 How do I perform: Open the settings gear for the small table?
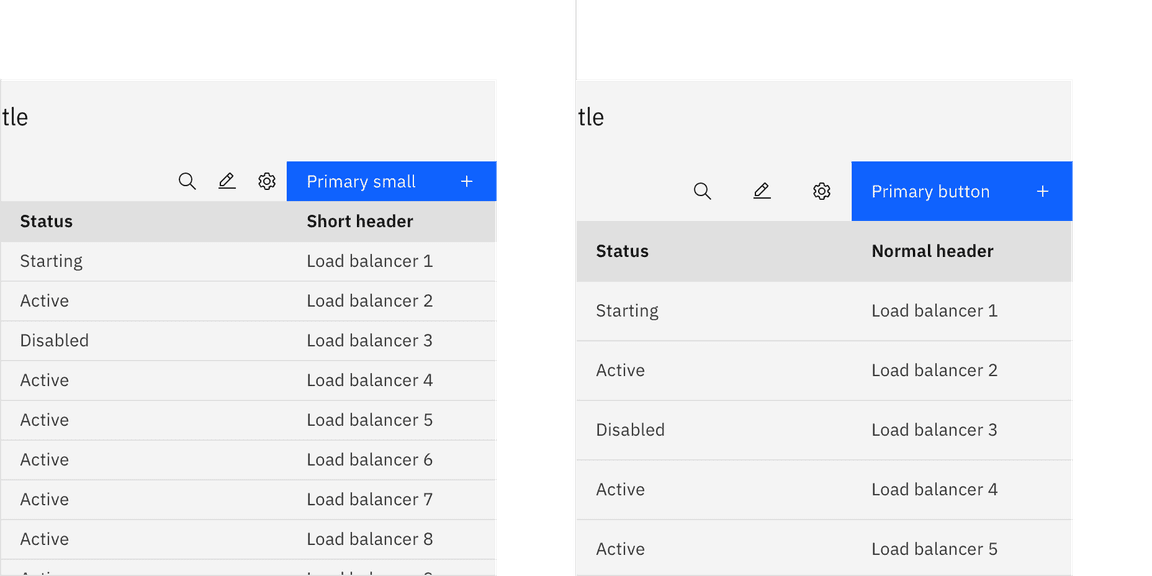click(x=266, y=181)
